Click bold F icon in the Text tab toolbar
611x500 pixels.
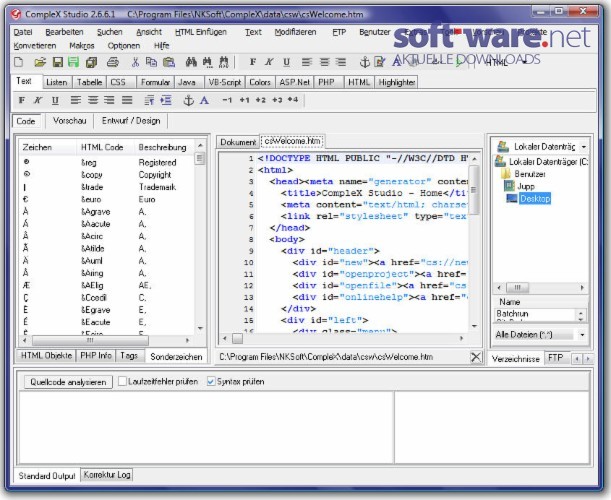[22, 101]
